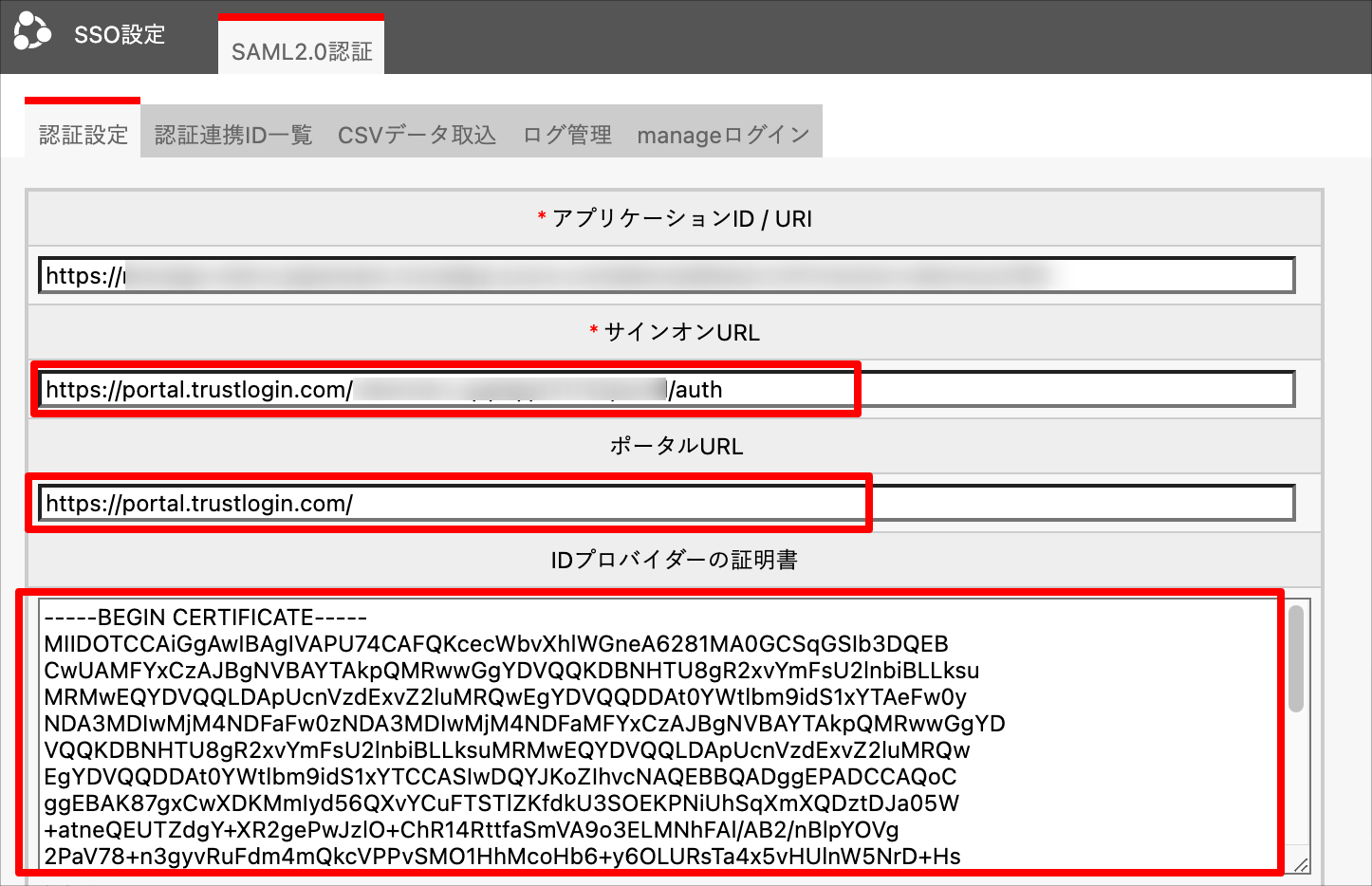Click the certificate line starting CwUAMFYx

(x=511, y=670)
